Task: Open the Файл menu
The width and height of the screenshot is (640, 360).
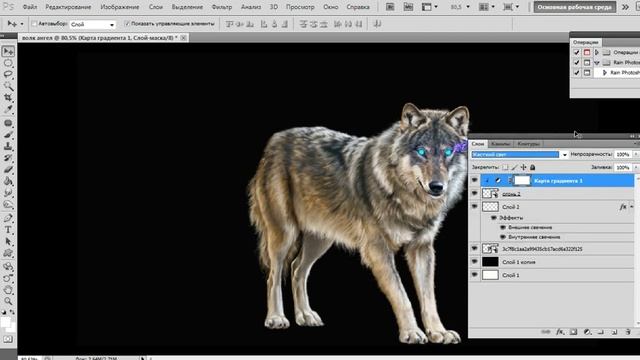Action: click(x=30, y=7)
